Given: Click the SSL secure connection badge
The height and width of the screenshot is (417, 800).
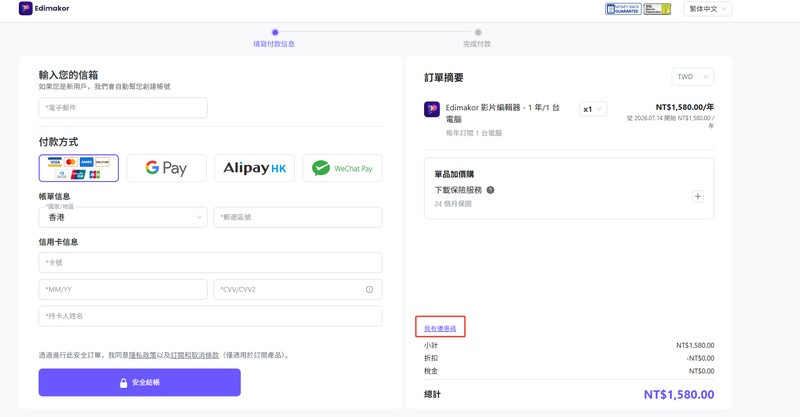Looking at the screenshot, I should tap(657, 9).
